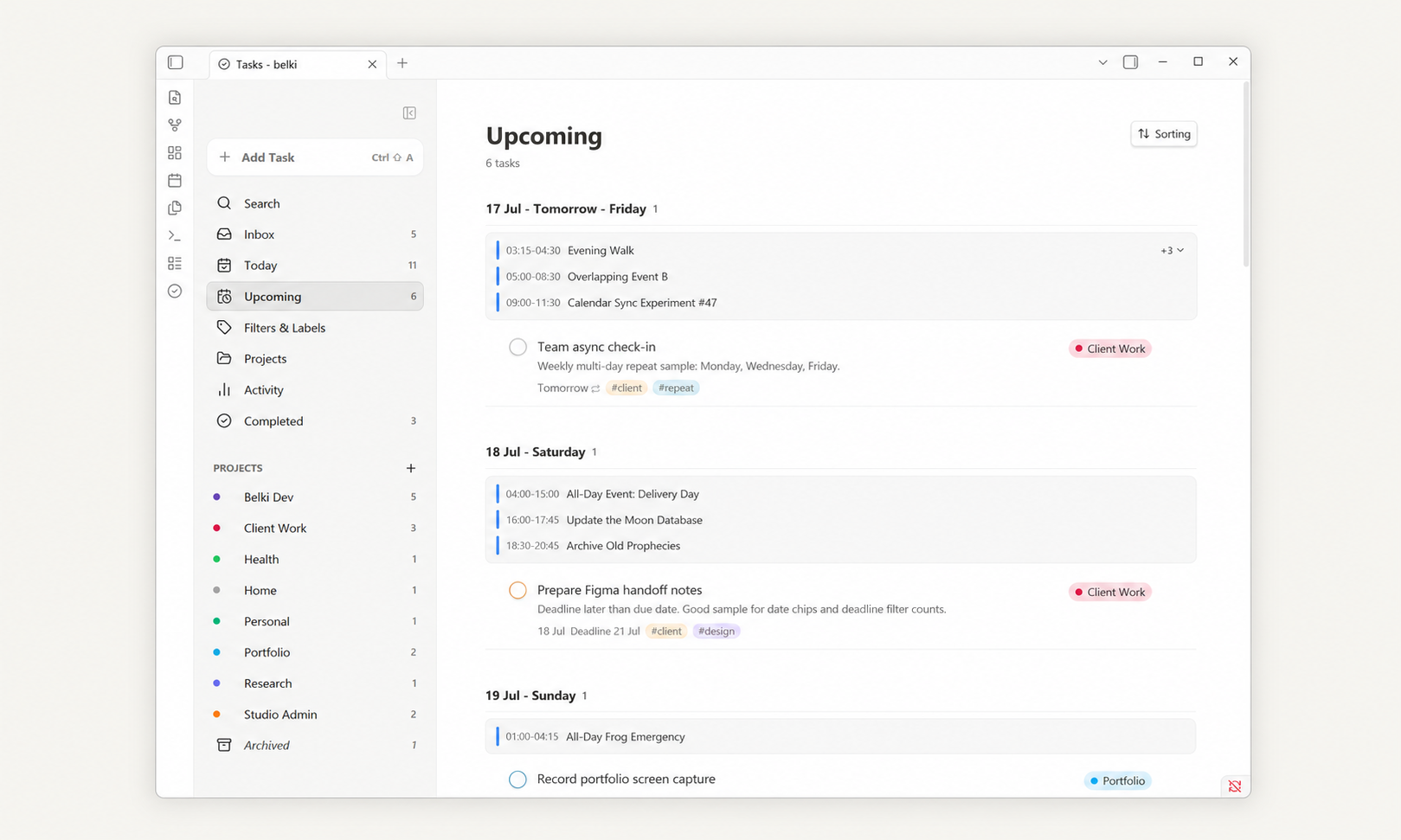
Task: Complete Record portfolio screen capture task
Action: tap(517, 779)
